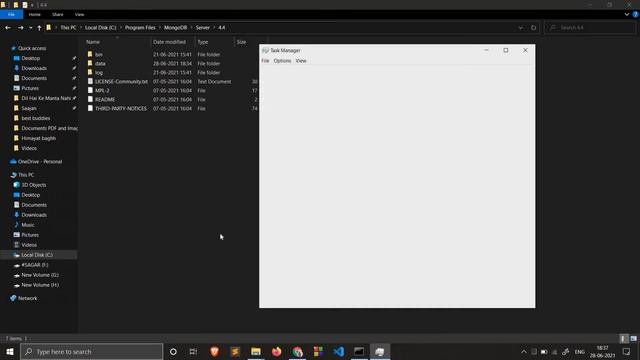The image size is (640, 360).
Task: Show hidden system tray icons
Action: [524, 351]
